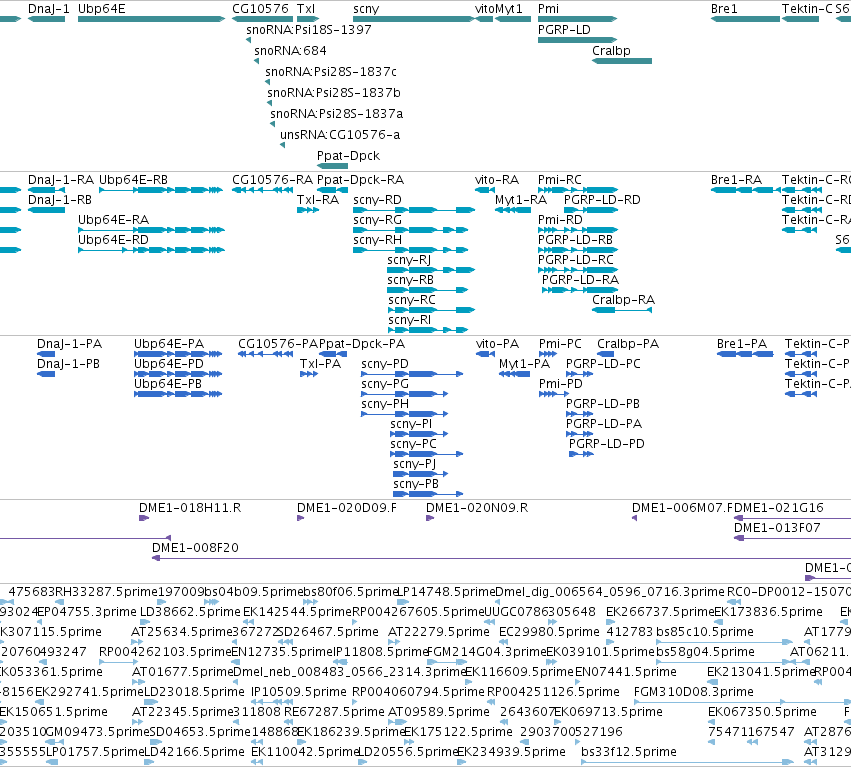Select the DnaJ-1-PA protein label
The image size is (851, 767).
click(69, 344)
